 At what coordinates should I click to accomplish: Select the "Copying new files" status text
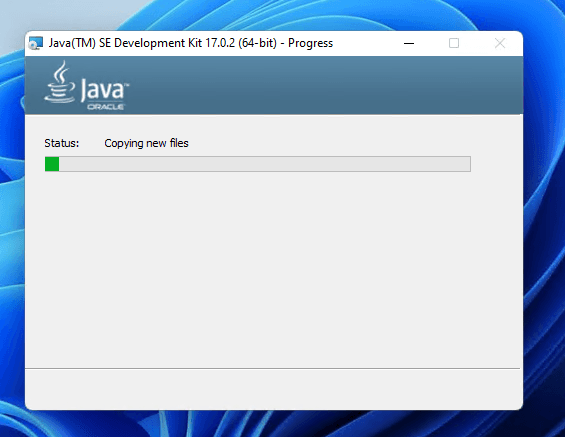(146, 143)
